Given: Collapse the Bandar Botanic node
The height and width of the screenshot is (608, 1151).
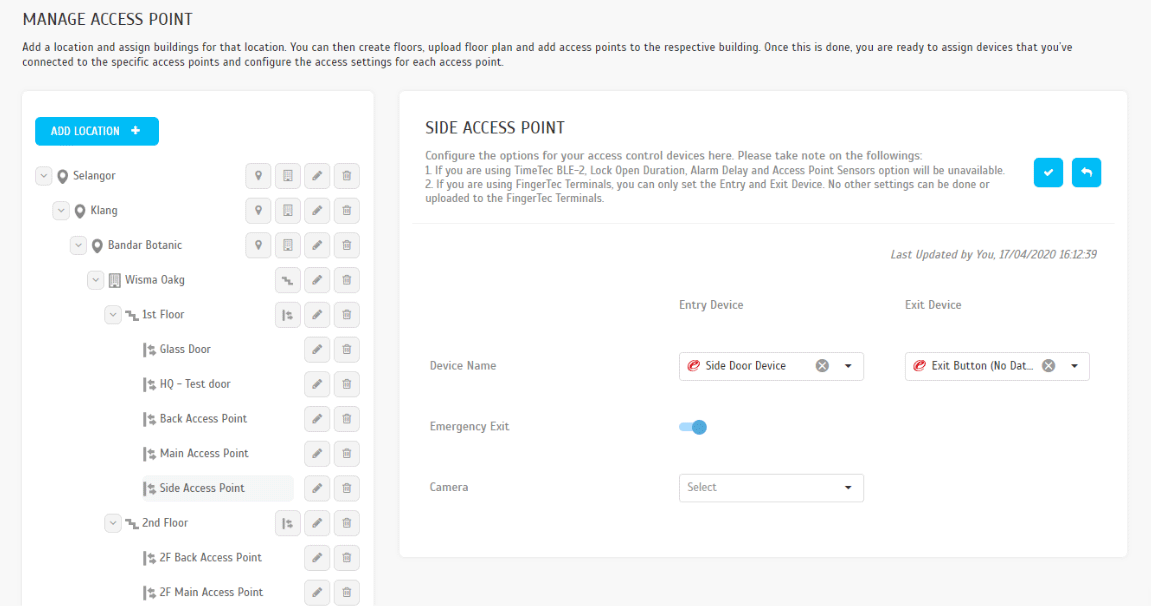Looking at the screenshot, I should coord(79,245).
